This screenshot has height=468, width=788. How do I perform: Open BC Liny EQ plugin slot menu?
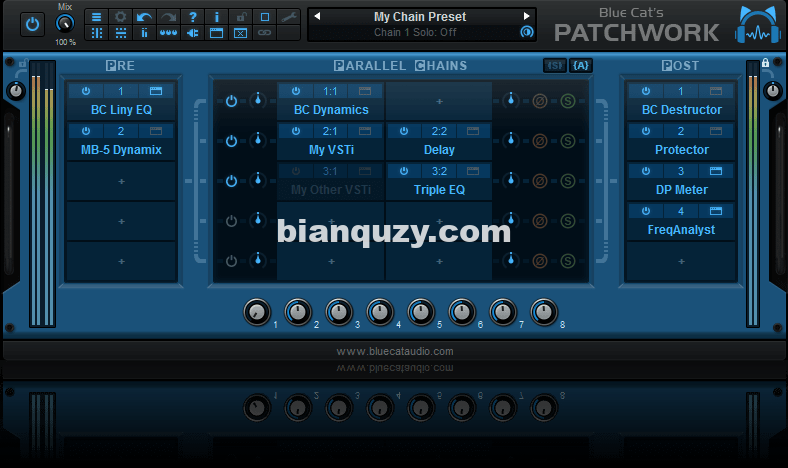click(x=121, y=110)
